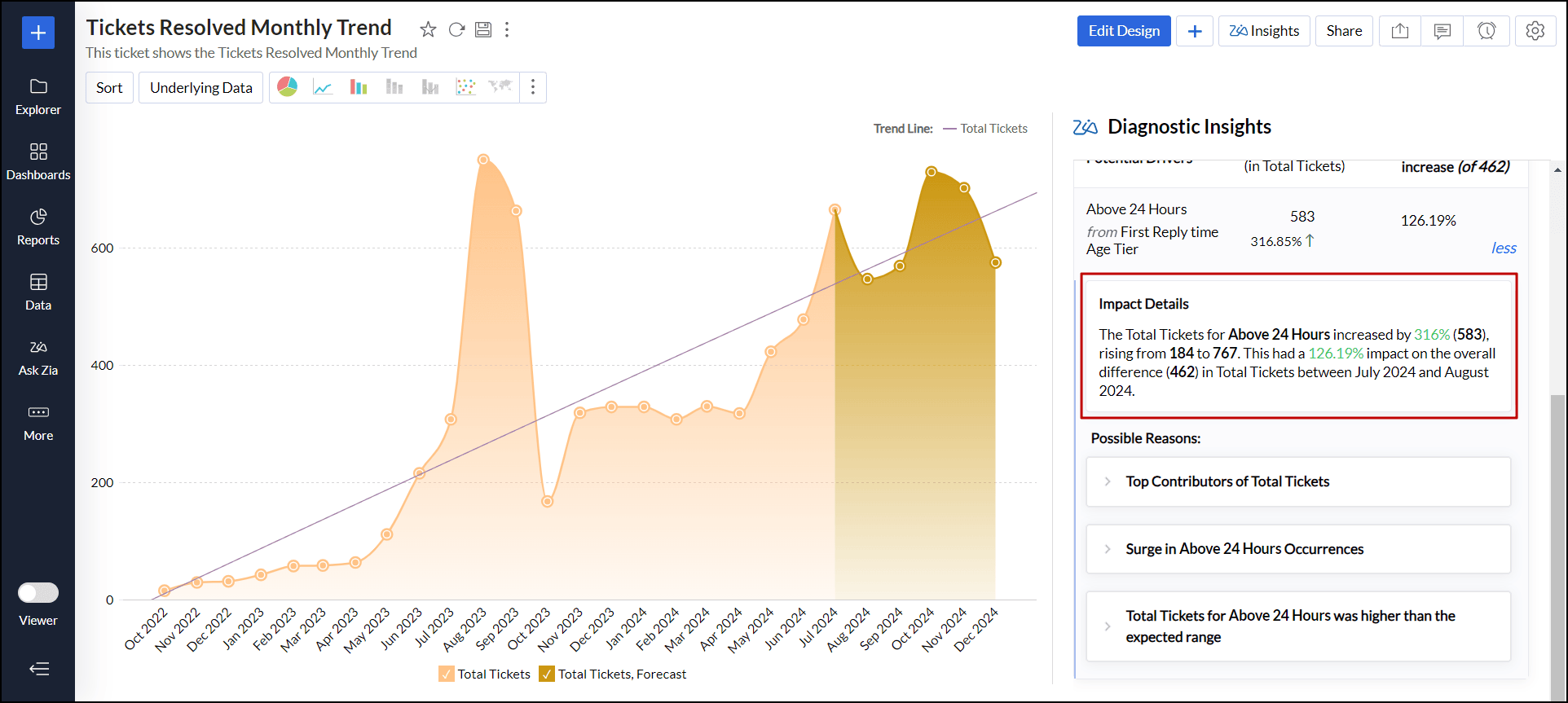Open Ask Zia from the sidebar
This screenshot has width=1568, height=703.
pyautogui.click(x=38, y=357)
